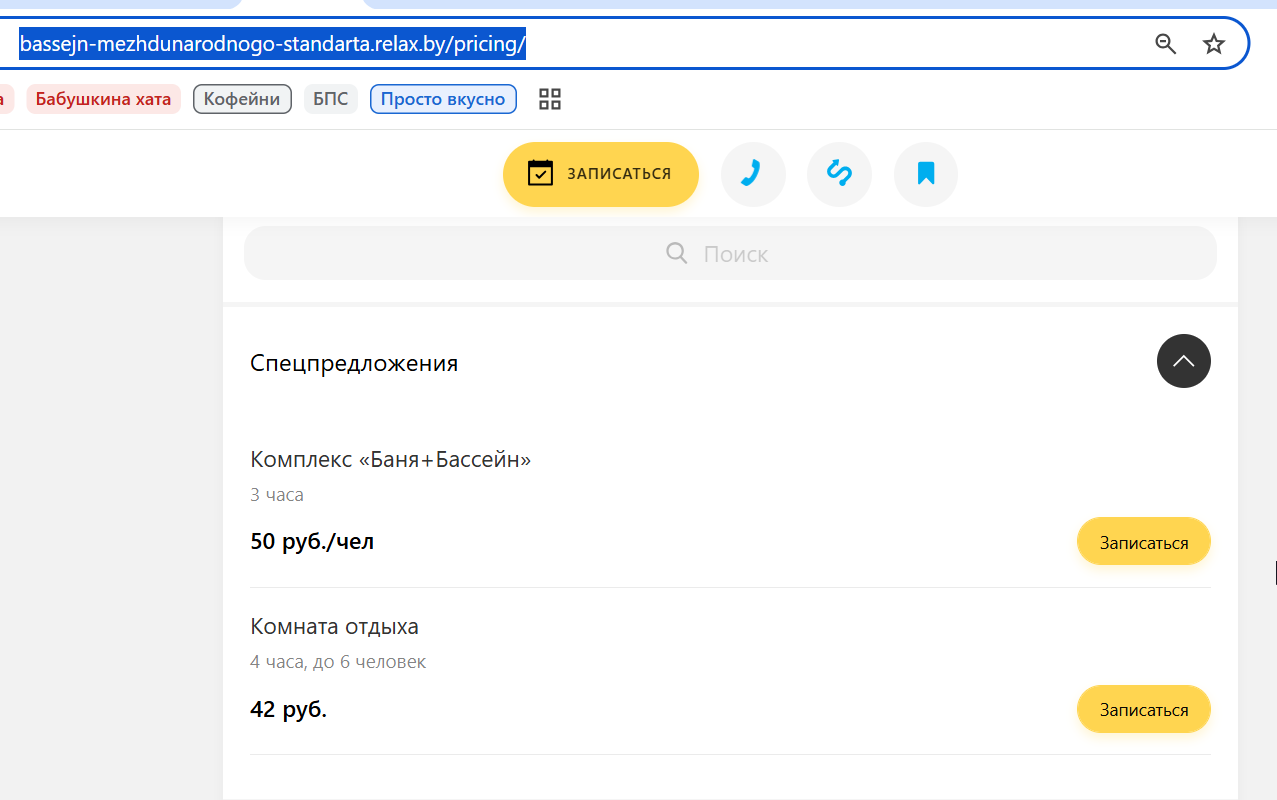Image resolution: width=1277 pixels, height=800 pixels.
Task: Save the venue with the bookmark icon
Action: click(x=926, y=174)
